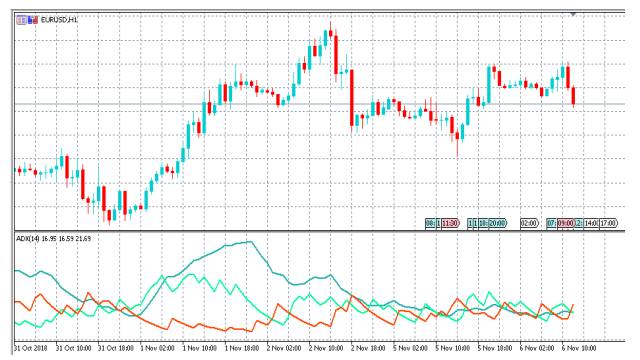Click the 2 Nov 02:00 time label
640x360 pixels.
284,348
